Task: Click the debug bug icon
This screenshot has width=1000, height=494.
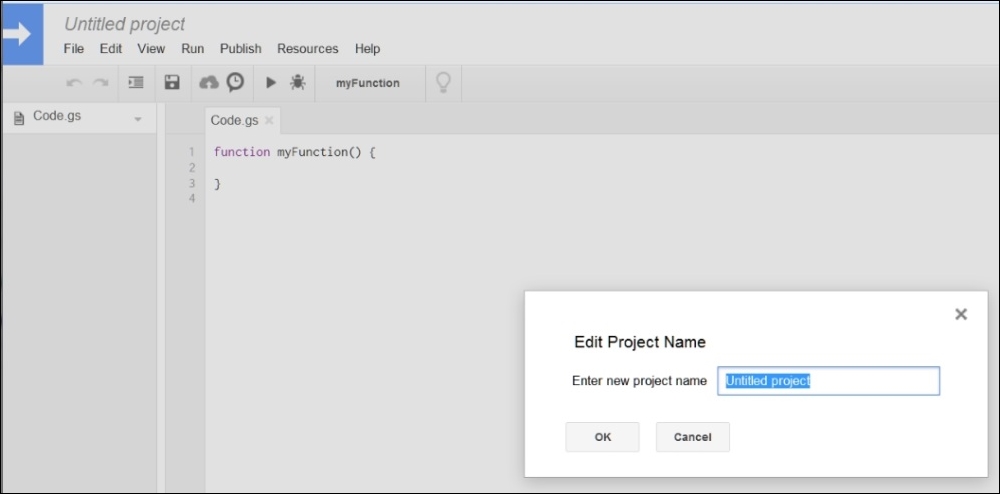Action: click(297, 82)
